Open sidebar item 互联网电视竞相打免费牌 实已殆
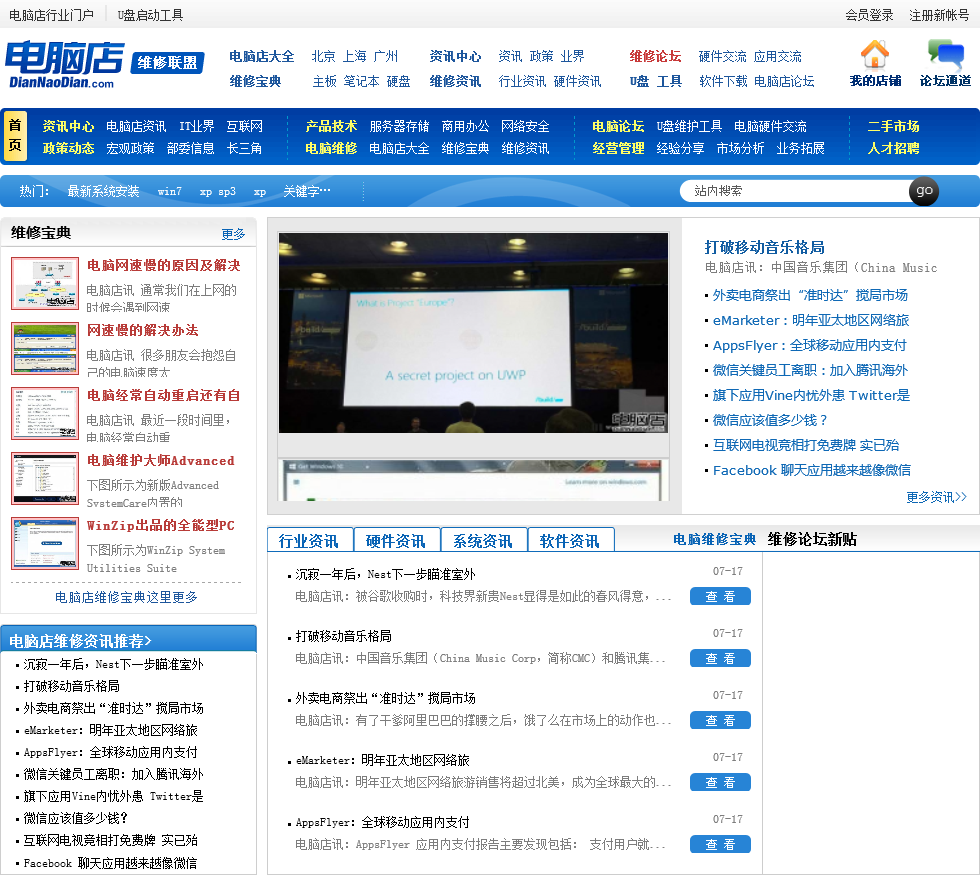This screenshot has width=980, height=891. click(111, 840)
